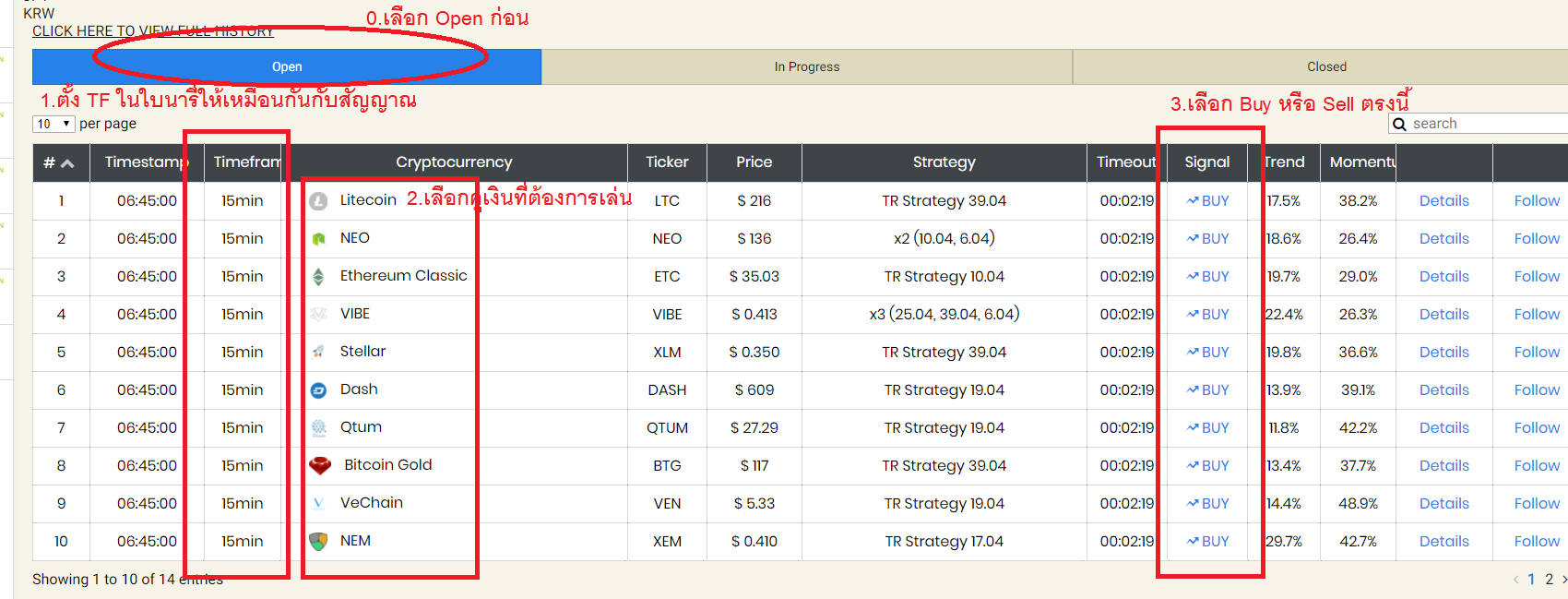Viewport: 1568px width, 599px height.
Task: Open Details for Litecoin
Action: coord(1444,200)
